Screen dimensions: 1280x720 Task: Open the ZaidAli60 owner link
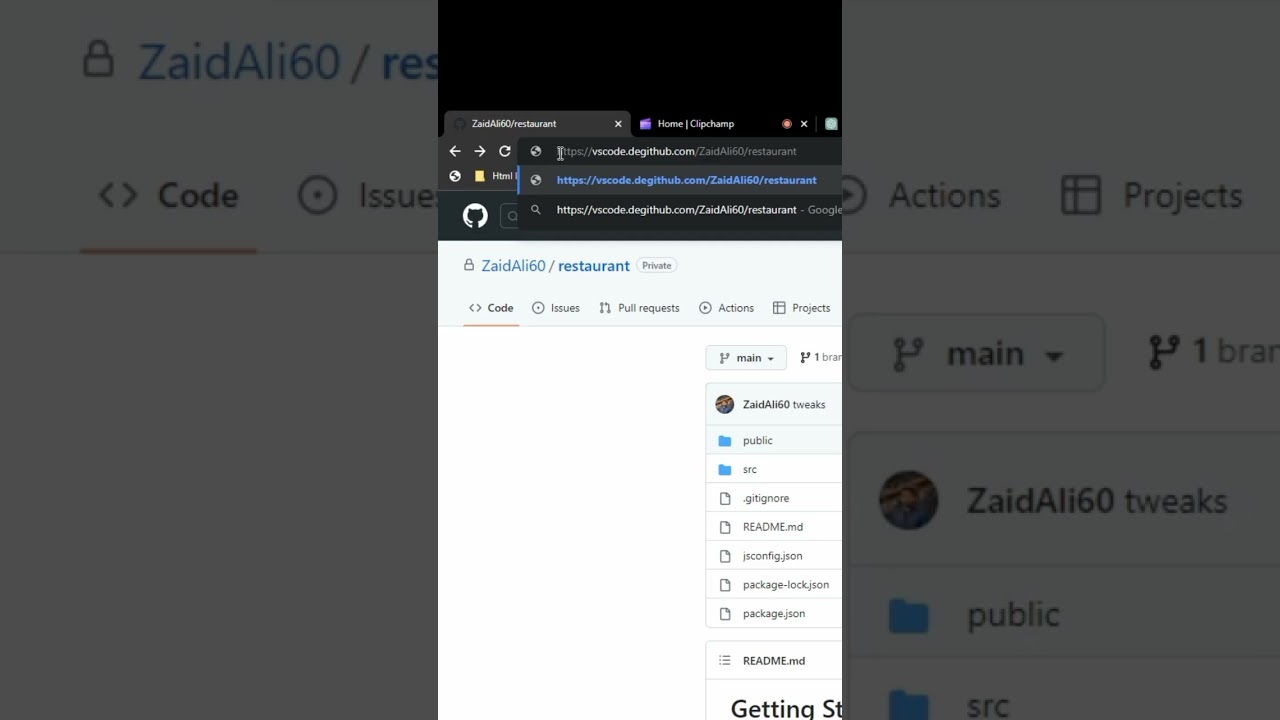pyautogui.click(x=513, y=265)
